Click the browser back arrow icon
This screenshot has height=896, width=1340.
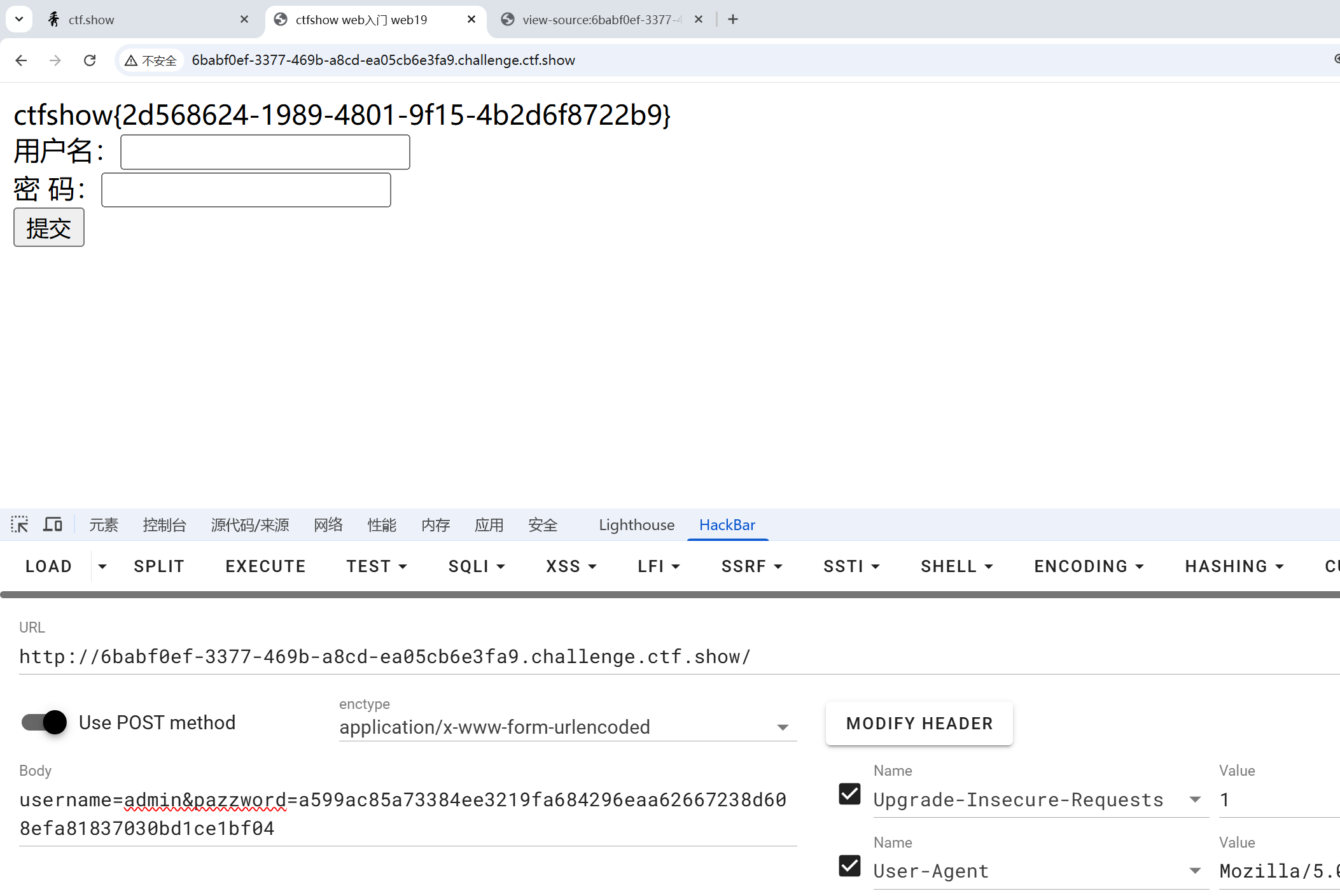click(21, 60)
